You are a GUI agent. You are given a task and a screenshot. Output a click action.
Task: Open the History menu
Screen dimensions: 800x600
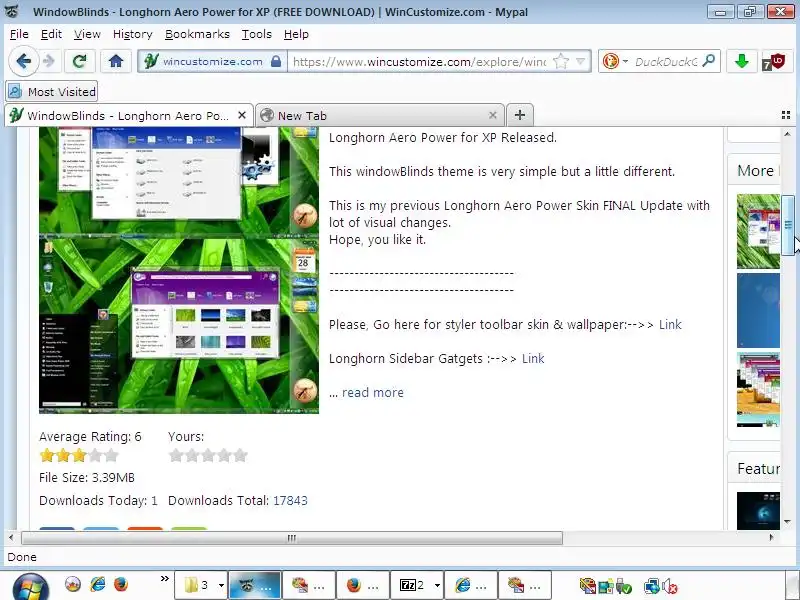(x=133, y=34)
